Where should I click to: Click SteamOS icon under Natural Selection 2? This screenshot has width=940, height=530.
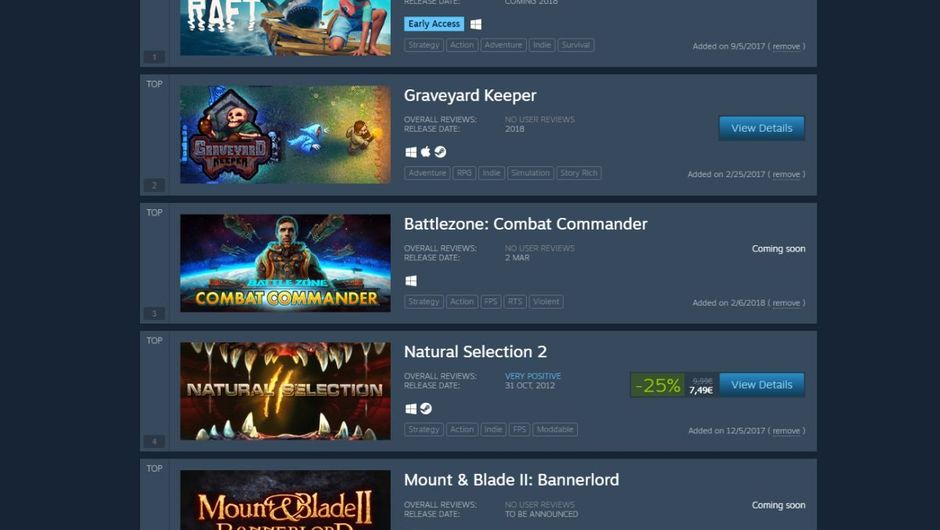pos(426,409)
